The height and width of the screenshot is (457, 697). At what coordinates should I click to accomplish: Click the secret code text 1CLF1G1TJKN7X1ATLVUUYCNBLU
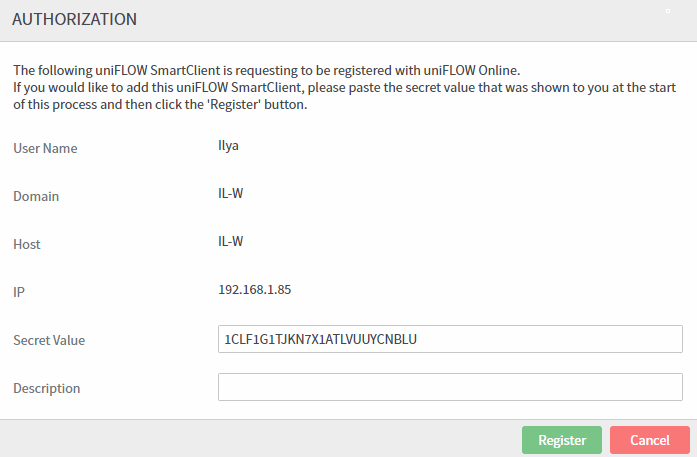tap(320, 339)
